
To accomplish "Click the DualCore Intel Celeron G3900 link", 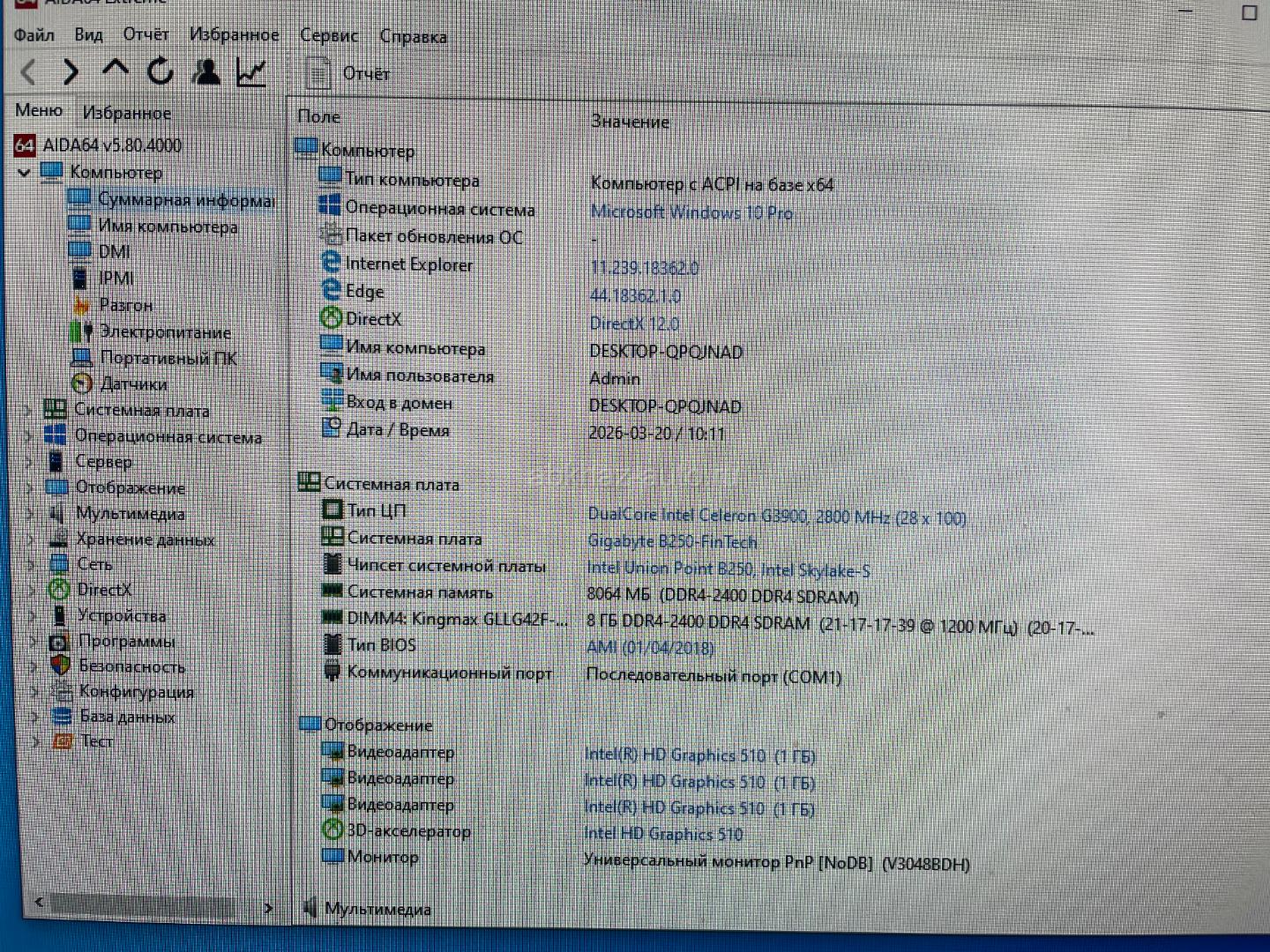I will coord(776,517).
